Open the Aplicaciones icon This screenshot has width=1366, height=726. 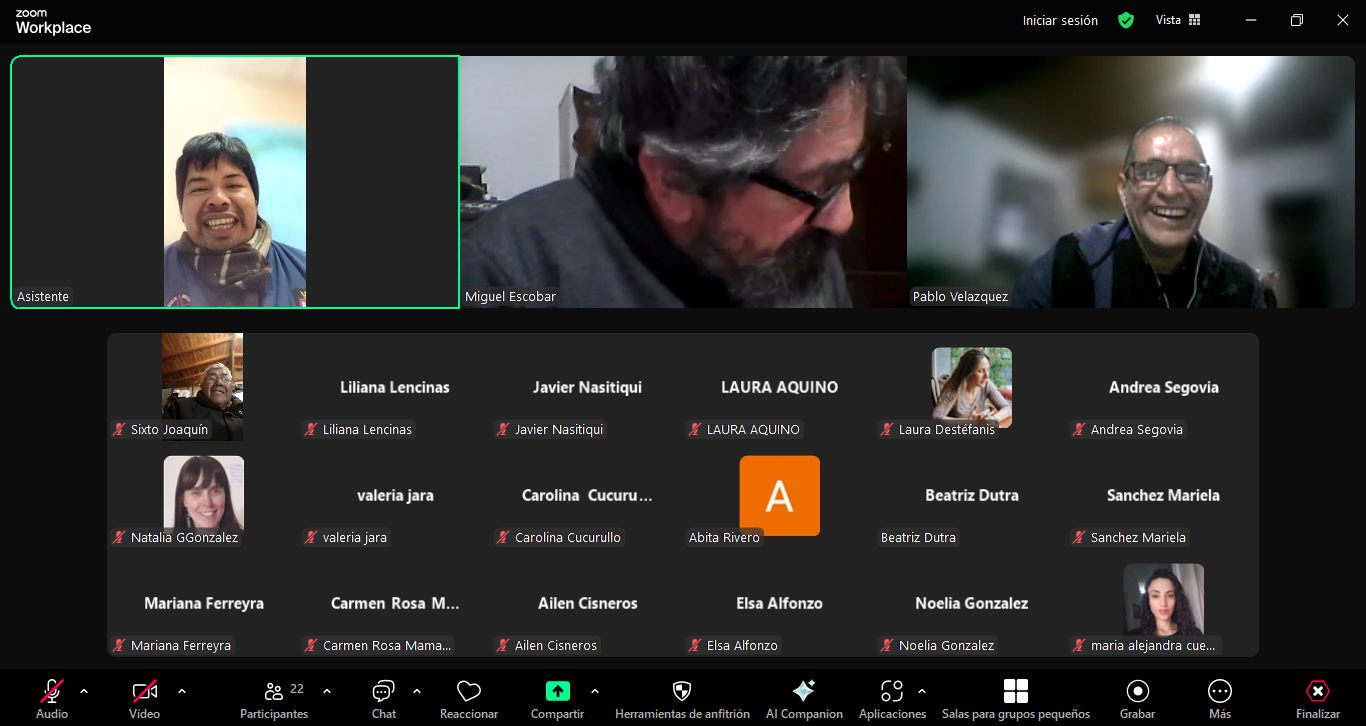(892, 691)
